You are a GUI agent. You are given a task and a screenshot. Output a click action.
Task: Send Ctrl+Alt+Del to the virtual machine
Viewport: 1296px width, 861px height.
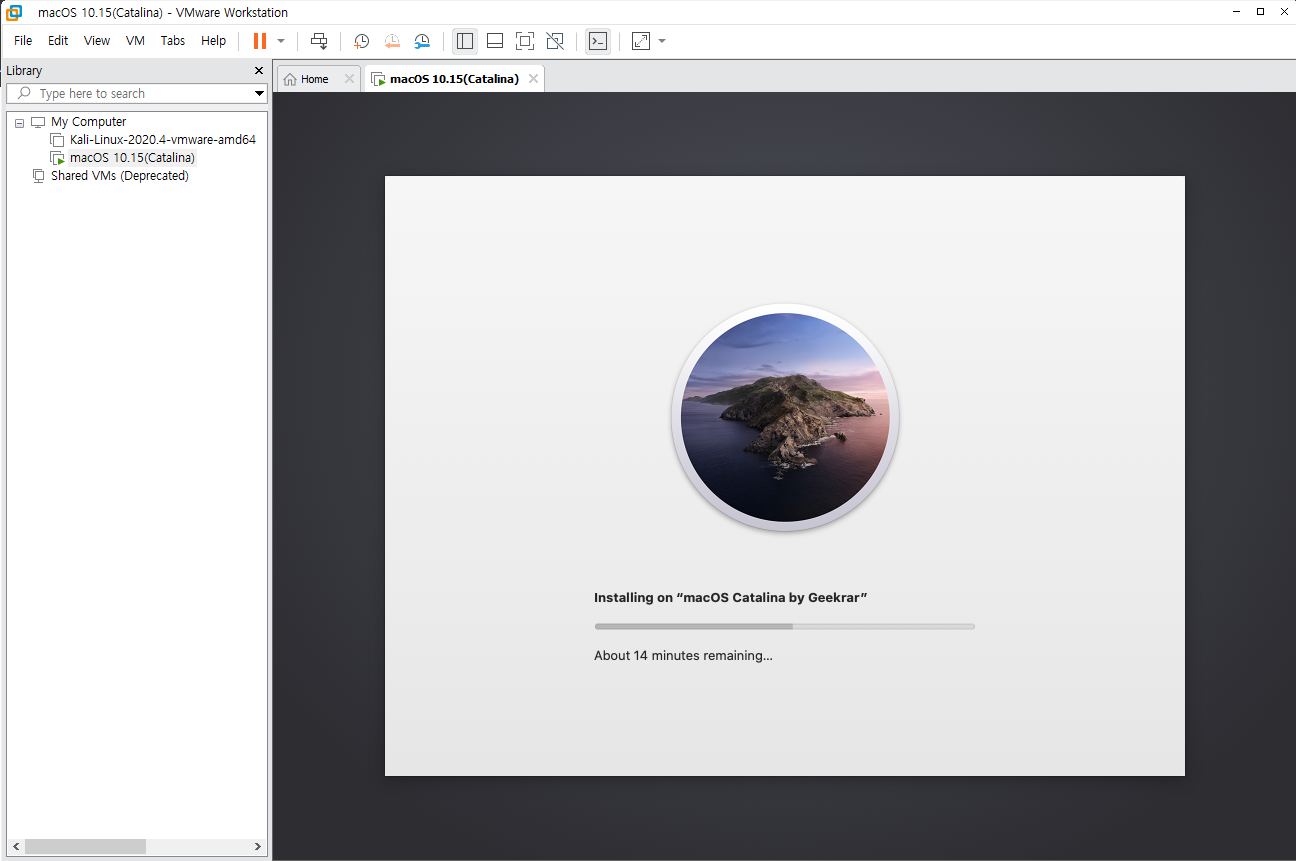click(319, 41)
